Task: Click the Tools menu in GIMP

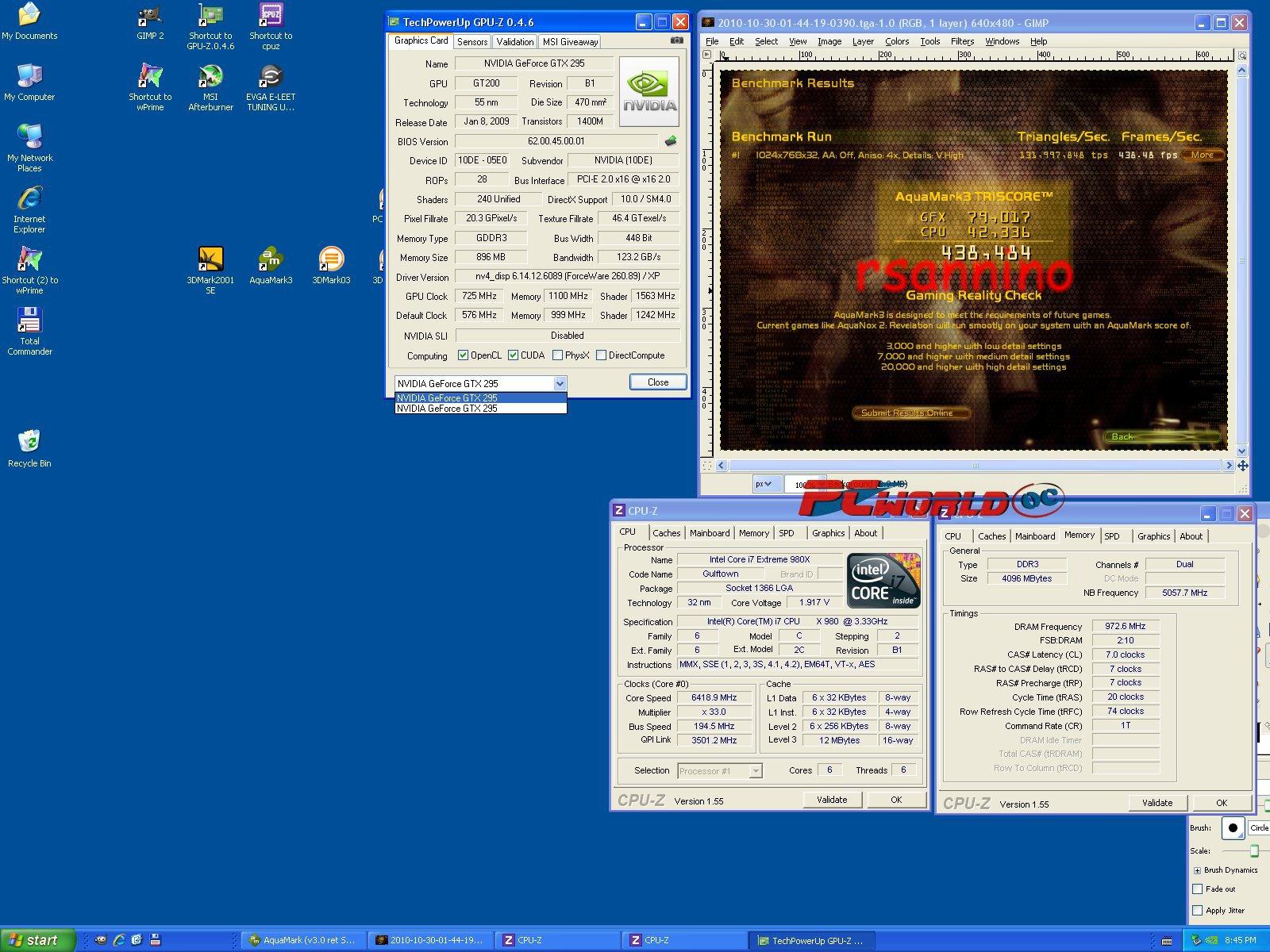Action: click(929, 41)
